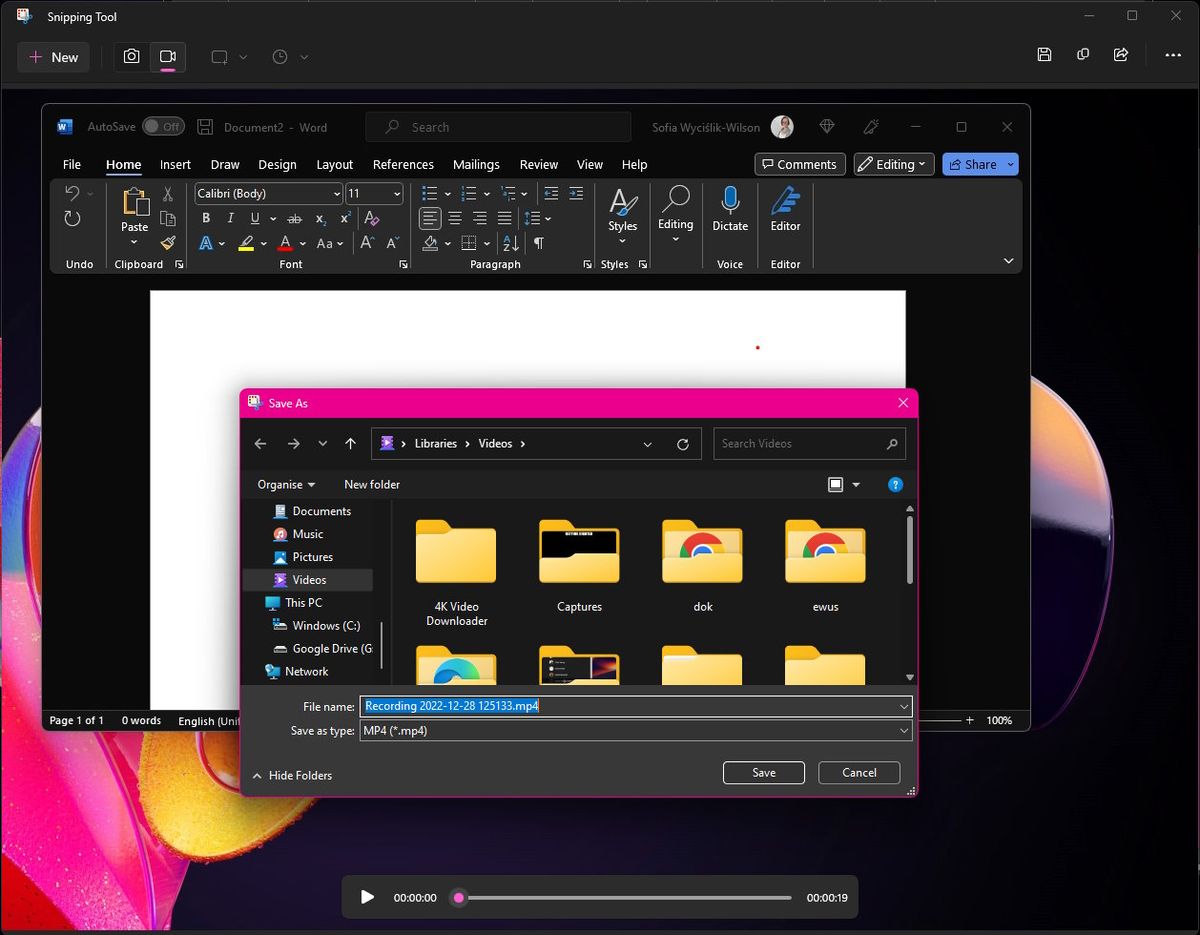Switch to the References tab
The width and height of the screenshot is (1200, 935).
(403, 164)
